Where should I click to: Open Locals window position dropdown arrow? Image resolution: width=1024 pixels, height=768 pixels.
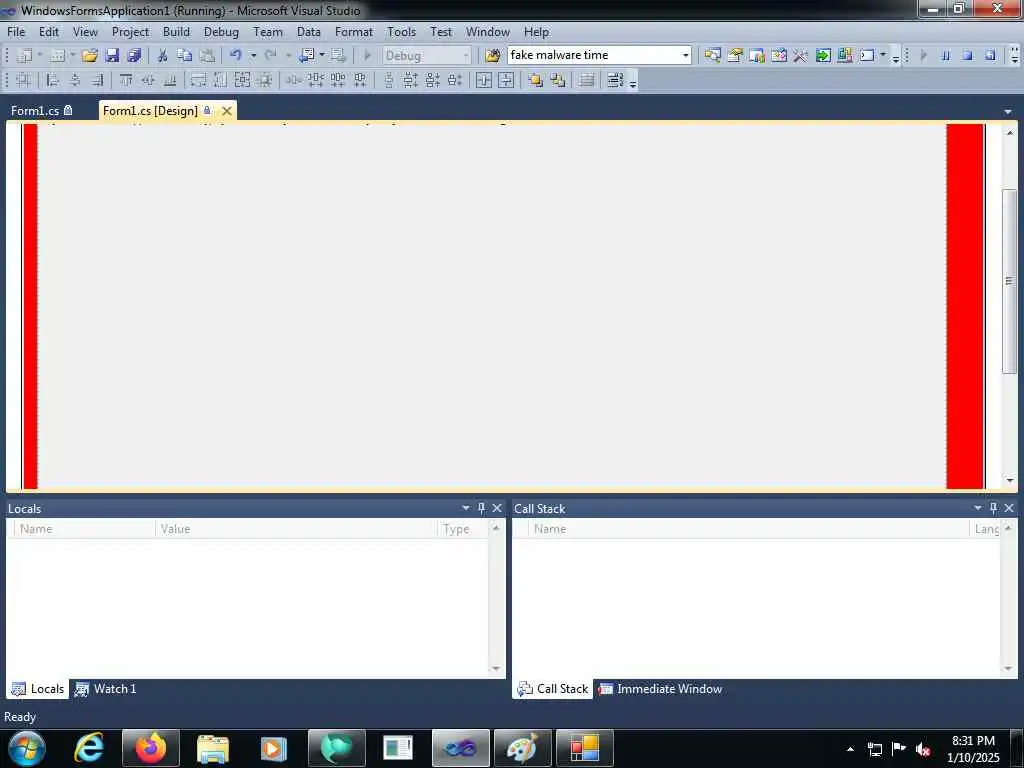click(466, 507)
